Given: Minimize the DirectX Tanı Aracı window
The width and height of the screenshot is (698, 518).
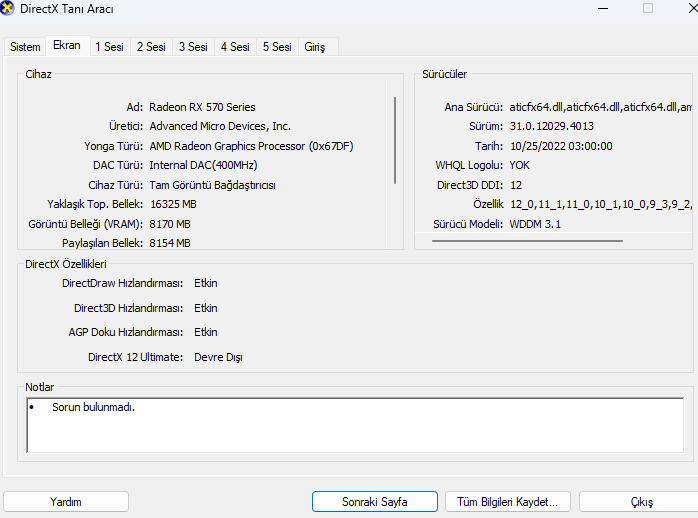Looking at the screenshot, I should (x=603, y=8).
